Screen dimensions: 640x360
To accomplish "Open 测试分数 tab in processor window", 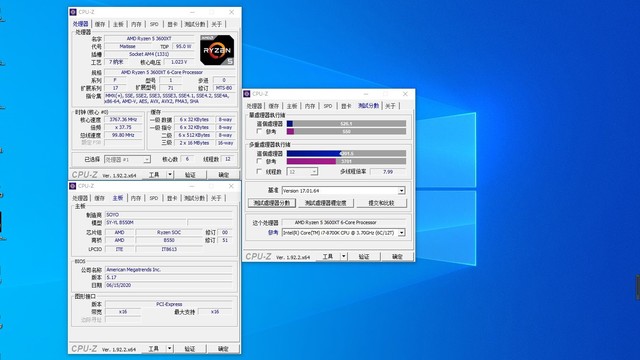I will [195, 24].
